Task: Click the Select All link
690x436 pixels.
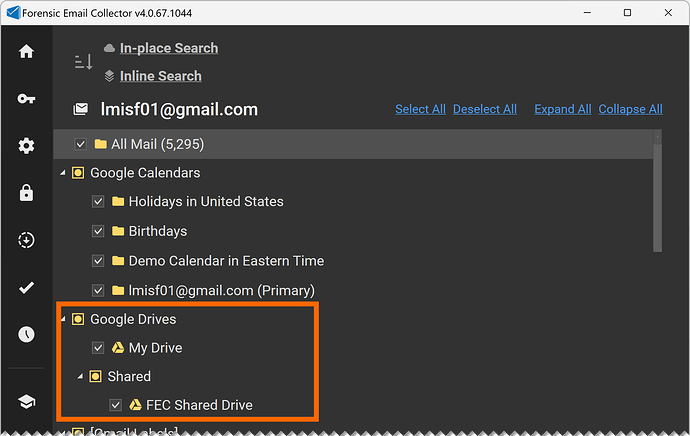Action: [420, 109]
